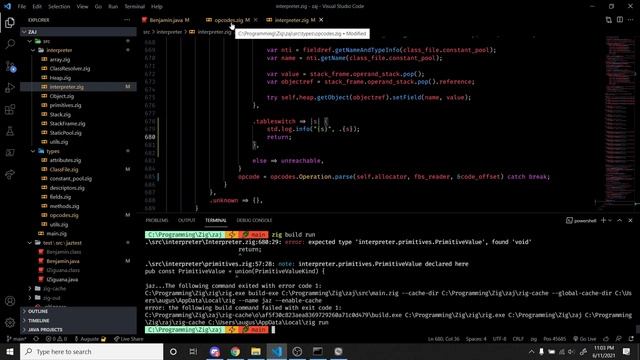Open the File menu
The width and height of the screenshot is (640, 360).
[x=22, y=7]
